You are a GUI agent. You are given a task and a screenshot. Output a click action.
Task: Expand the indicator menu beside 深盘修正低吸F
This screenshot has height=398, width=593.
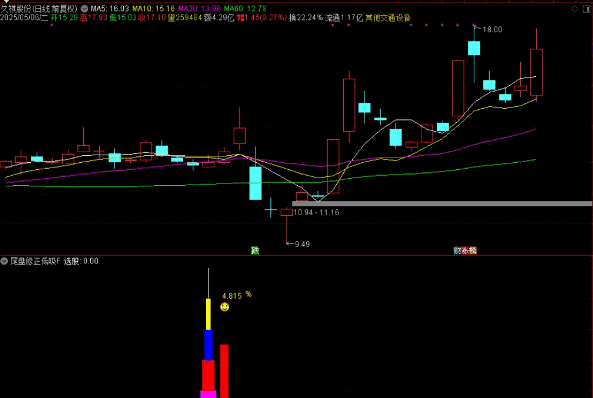[x=4, y=261]
